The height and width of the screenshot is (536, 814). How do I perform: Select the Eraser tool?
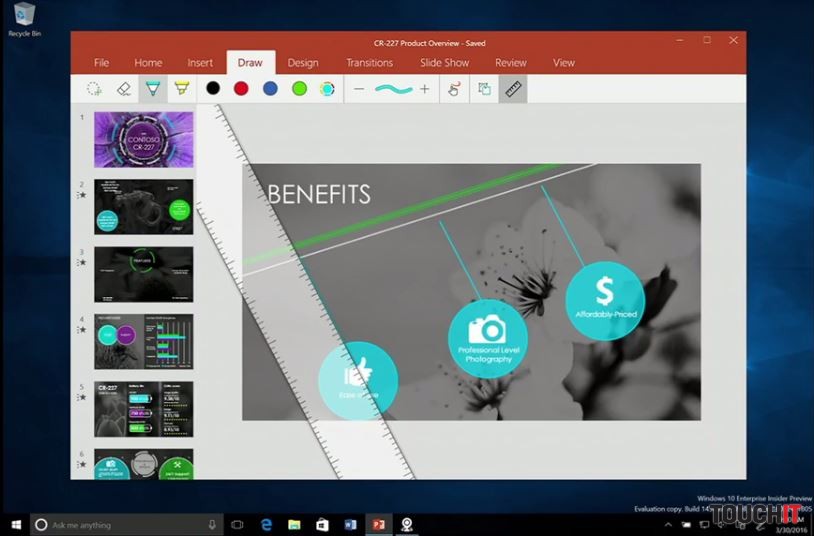pyautogui.click(x=123, y=89)
